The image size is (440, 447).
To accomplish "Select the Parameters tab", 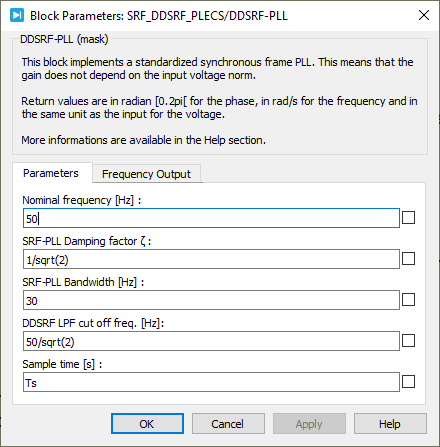I will click(x=51, y=173).
